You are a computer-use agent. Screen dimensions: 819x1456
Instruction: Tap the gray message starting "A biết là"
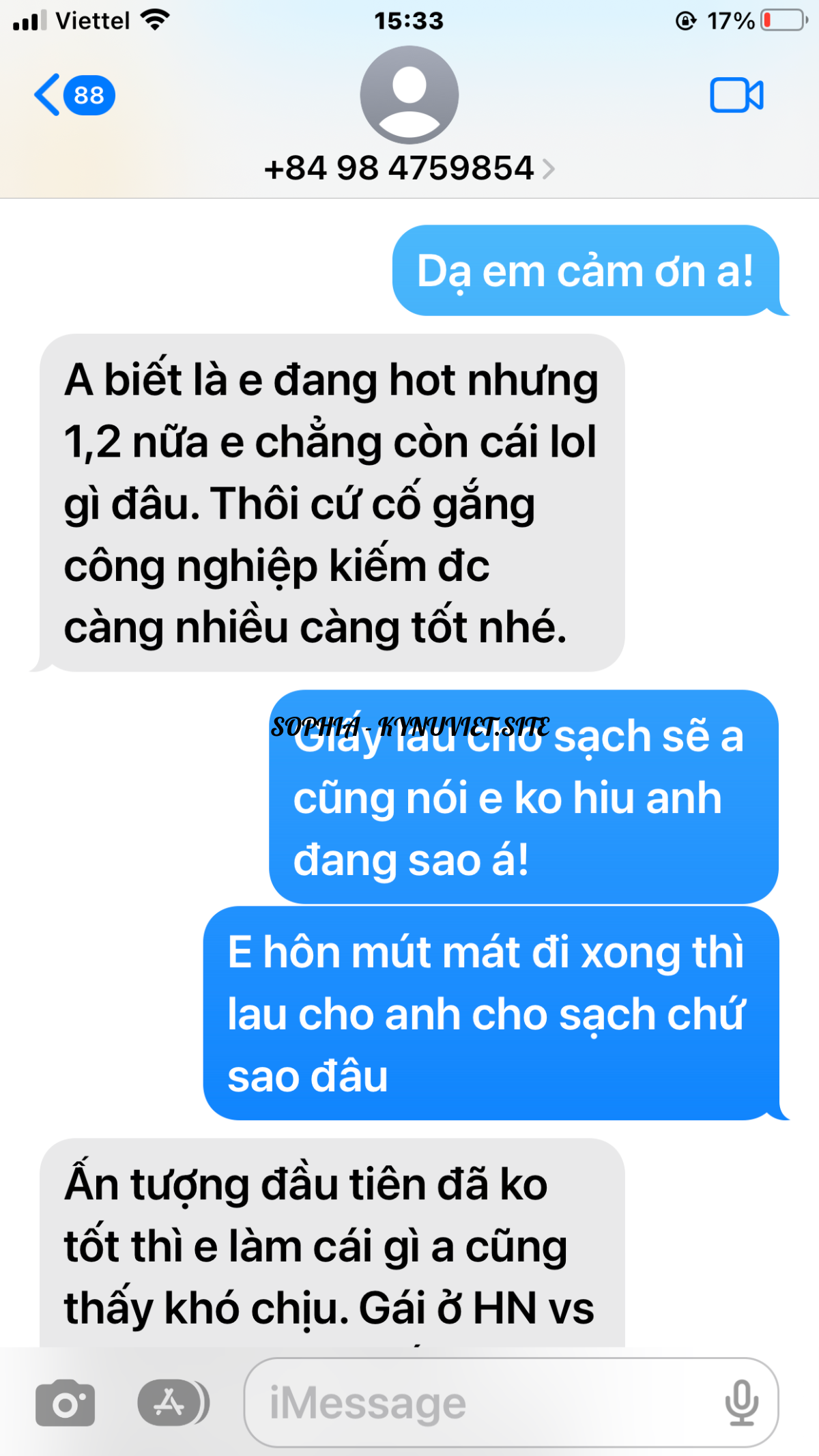coord(332,503)
